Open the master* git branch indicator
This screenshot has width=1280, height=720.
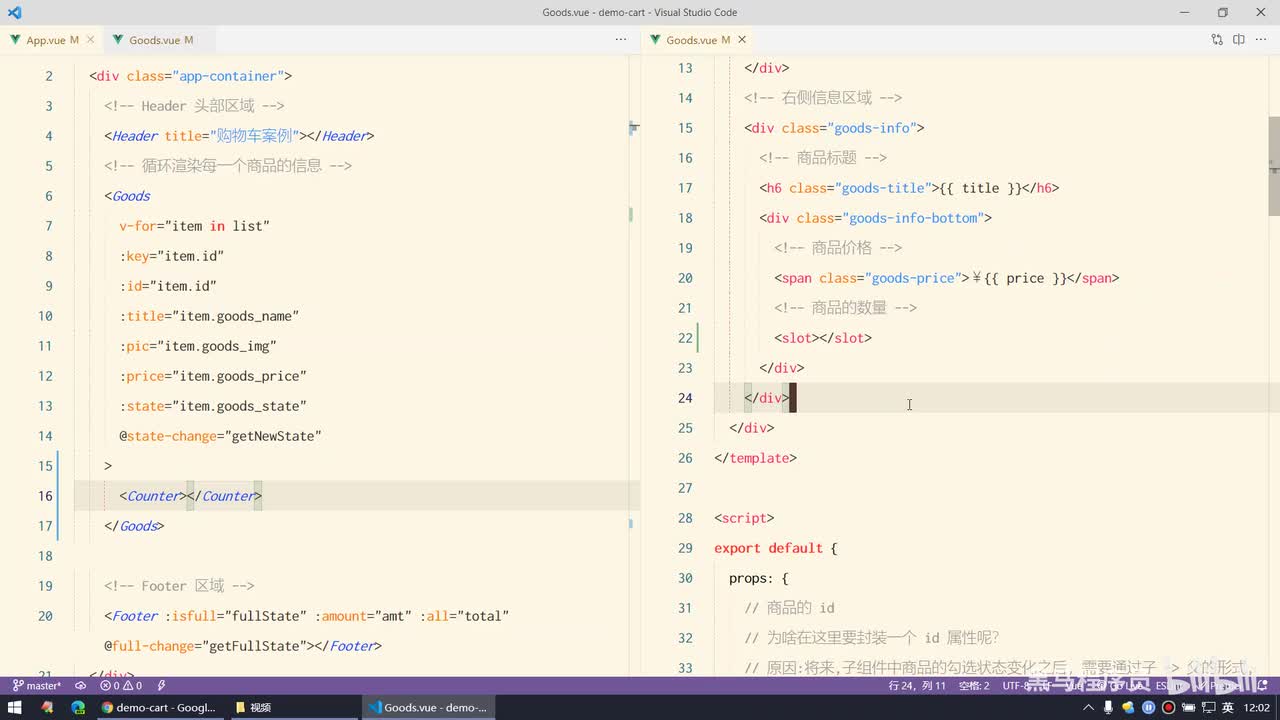click(37, 686)
